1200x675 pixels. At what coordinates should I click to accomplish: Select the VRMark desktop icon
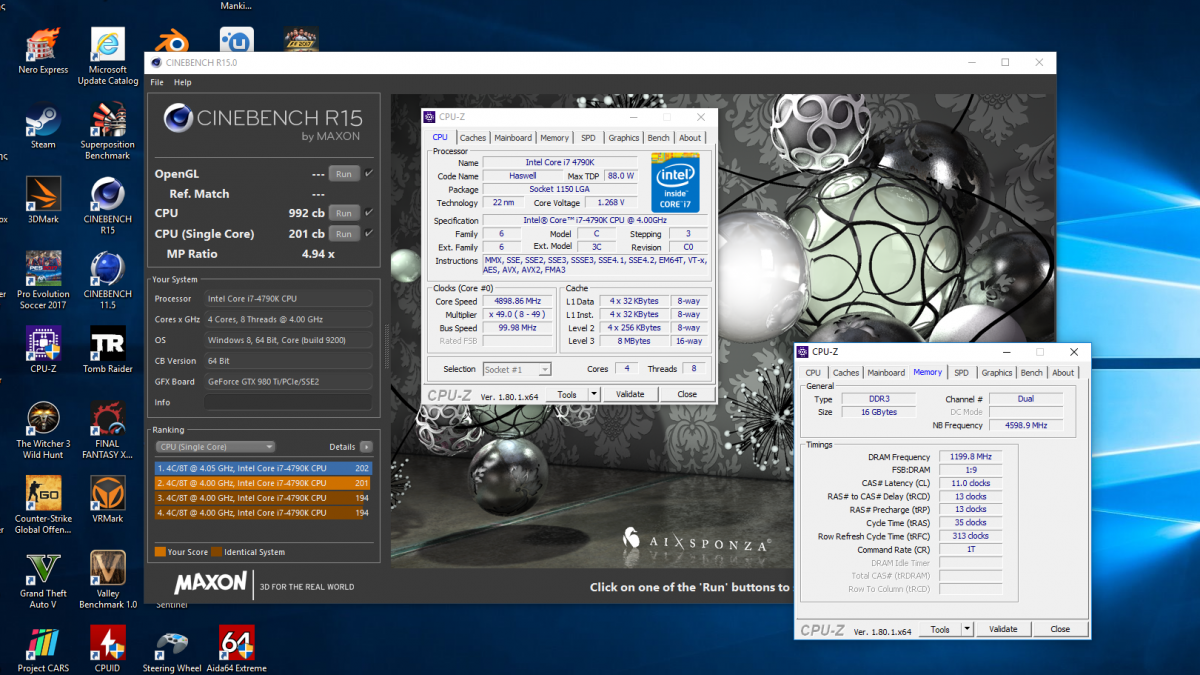pos(107,500)
